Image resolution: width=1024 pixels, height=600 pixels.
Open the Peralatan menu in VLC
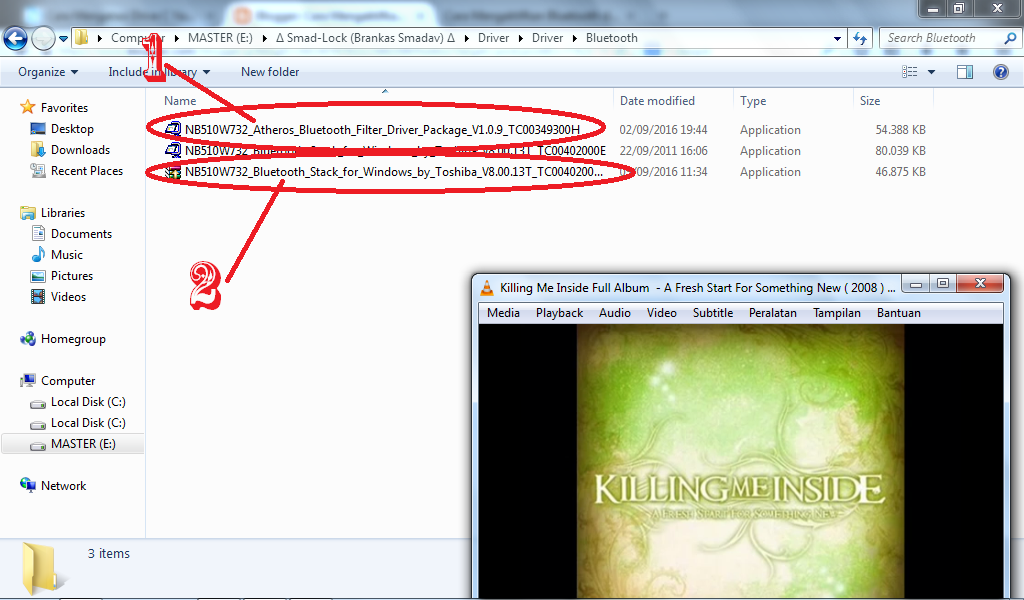click(773, 313)
